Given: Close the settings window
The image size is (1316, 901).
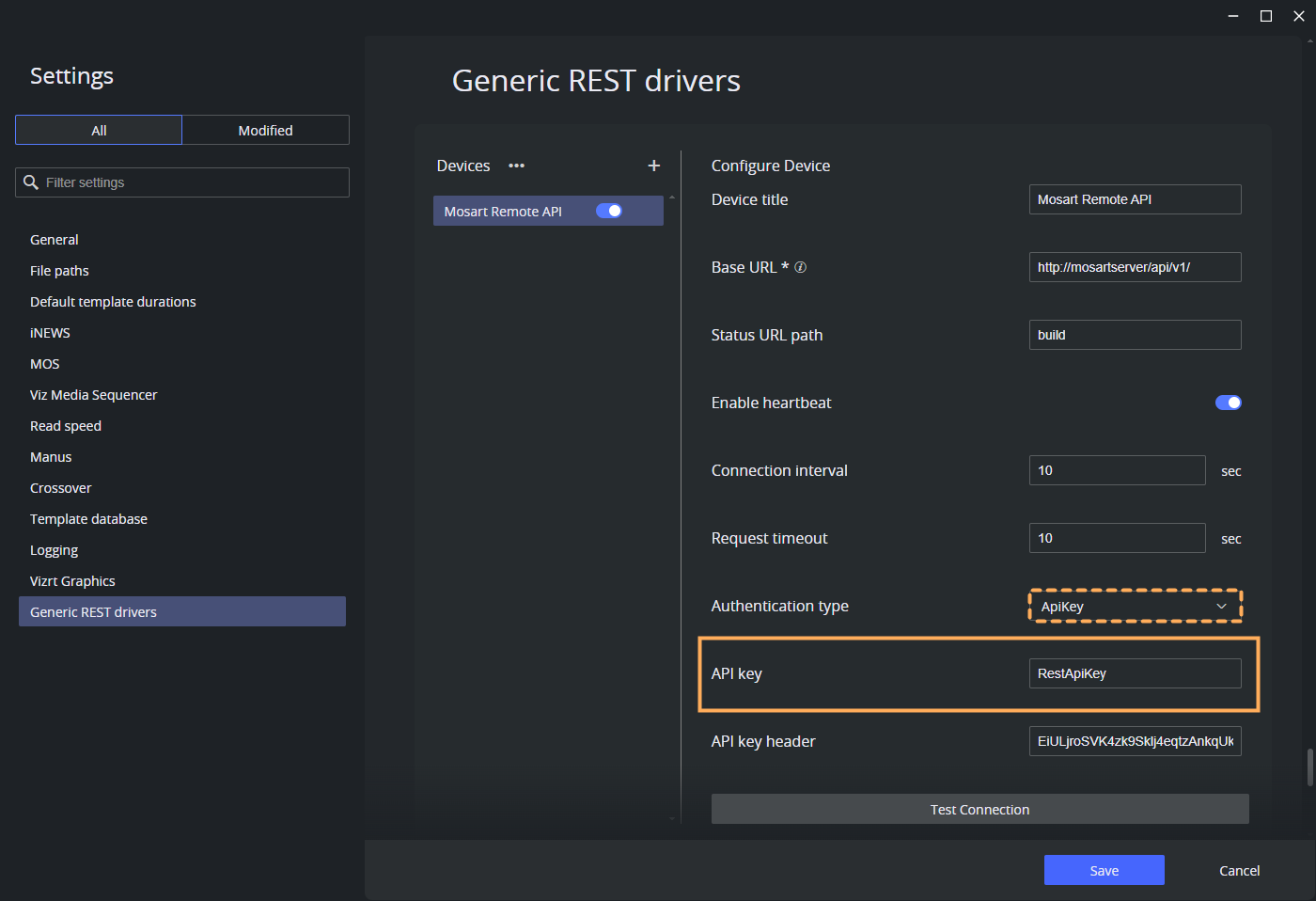Looking at the screenshot, I should click(1299, 16).
